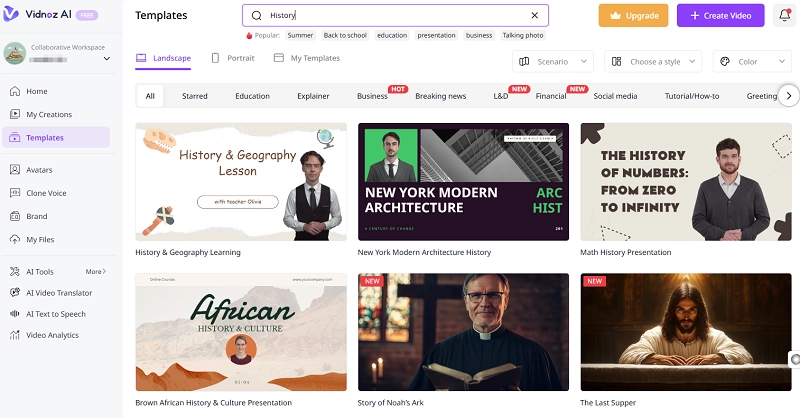Click the education popular tag
Screen dimensions: 800x418
[392, 35]
